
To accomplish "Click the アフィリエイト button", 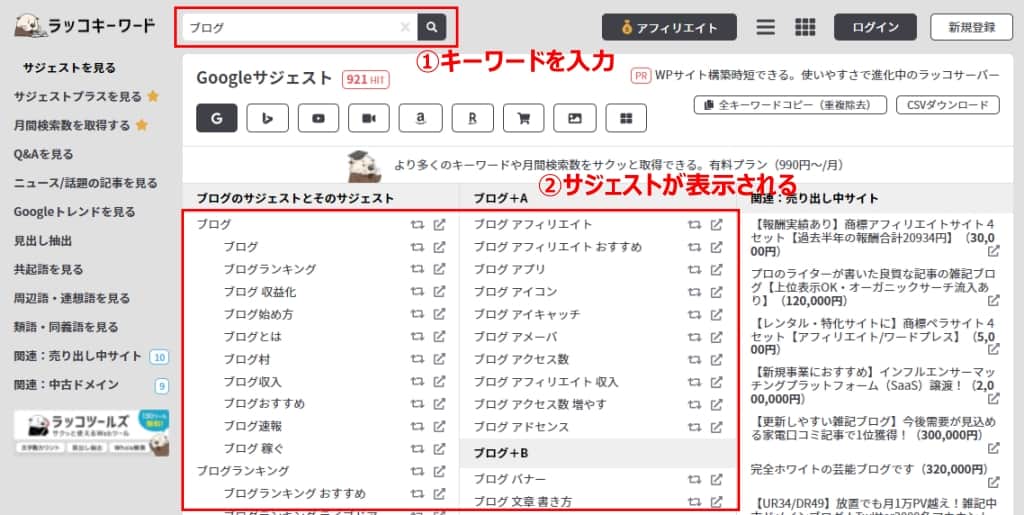I will [x=669, y=27].
